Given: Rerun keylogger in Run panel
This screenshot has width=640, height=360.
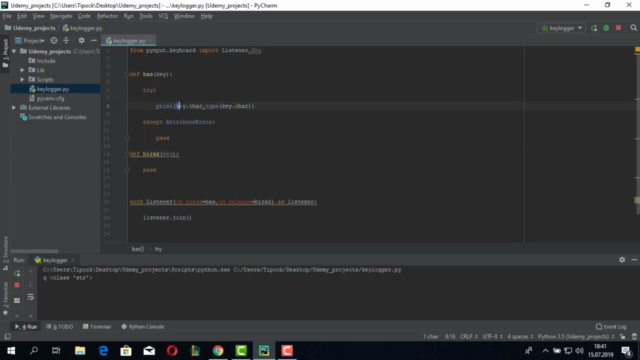Looking at the screenshot, I should (x=17, y=273).
